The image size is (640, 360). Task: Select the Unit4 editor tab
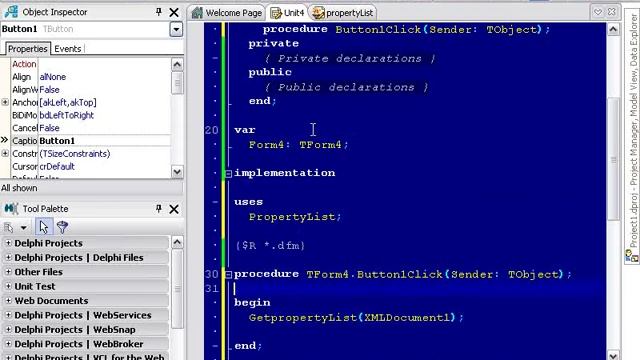288,13
